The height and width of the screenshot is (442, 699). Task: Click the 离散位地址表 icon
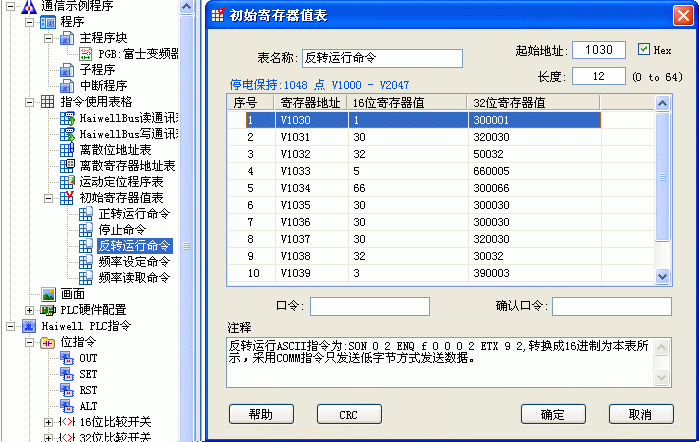coord(67,150)
